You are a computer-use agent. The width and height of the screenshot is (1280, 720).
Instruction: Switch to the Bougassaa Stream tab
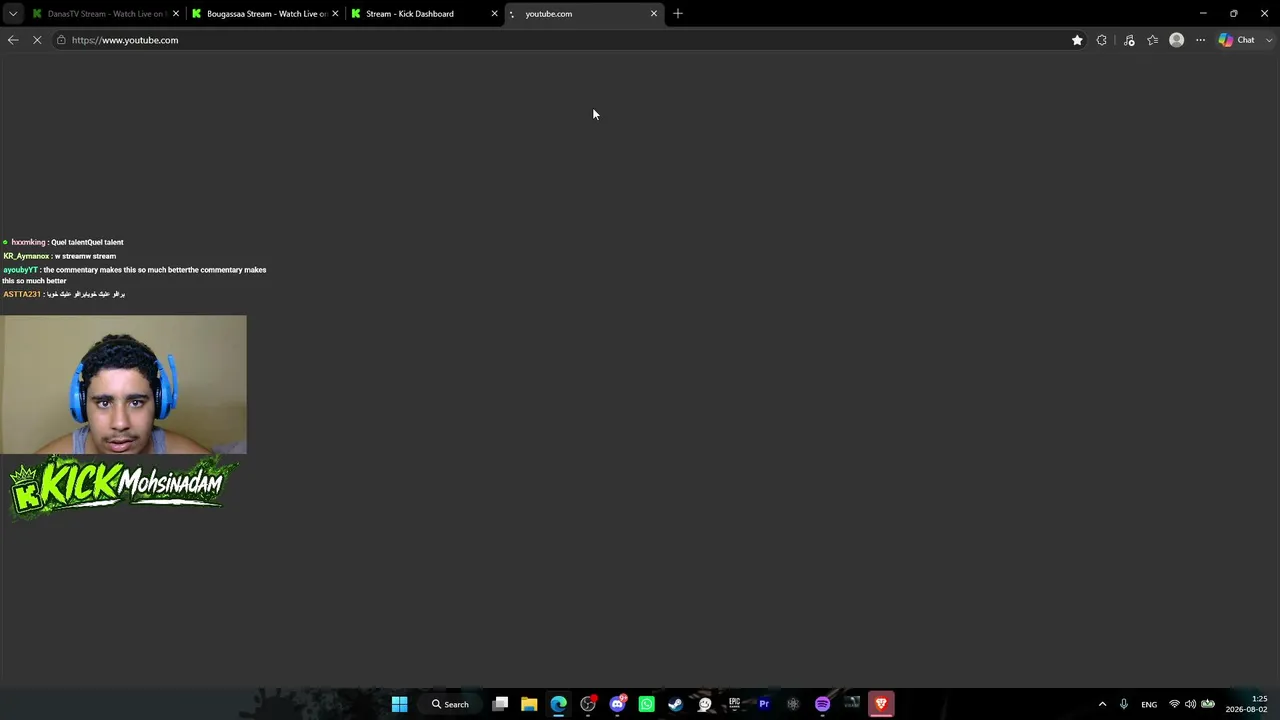pyautogui.click(x=265, y=14)
